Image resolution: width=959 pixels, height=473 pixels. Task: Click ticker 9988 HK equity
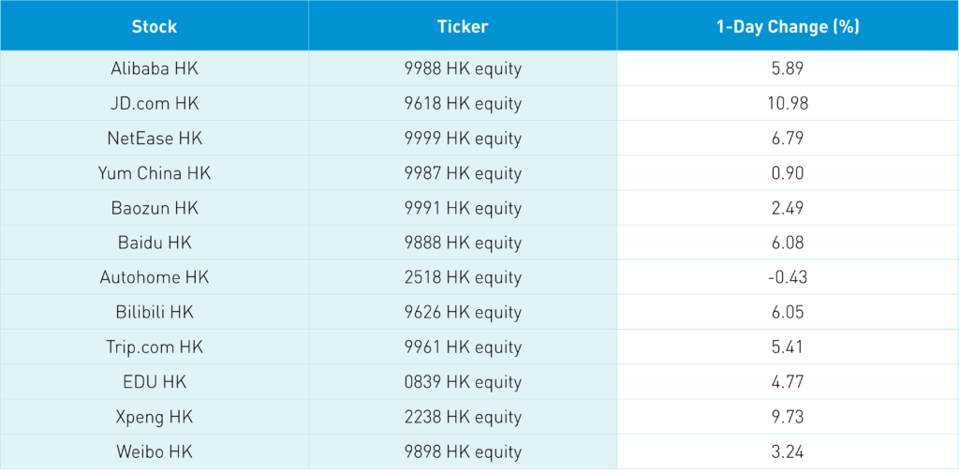[x=462, y=69]
